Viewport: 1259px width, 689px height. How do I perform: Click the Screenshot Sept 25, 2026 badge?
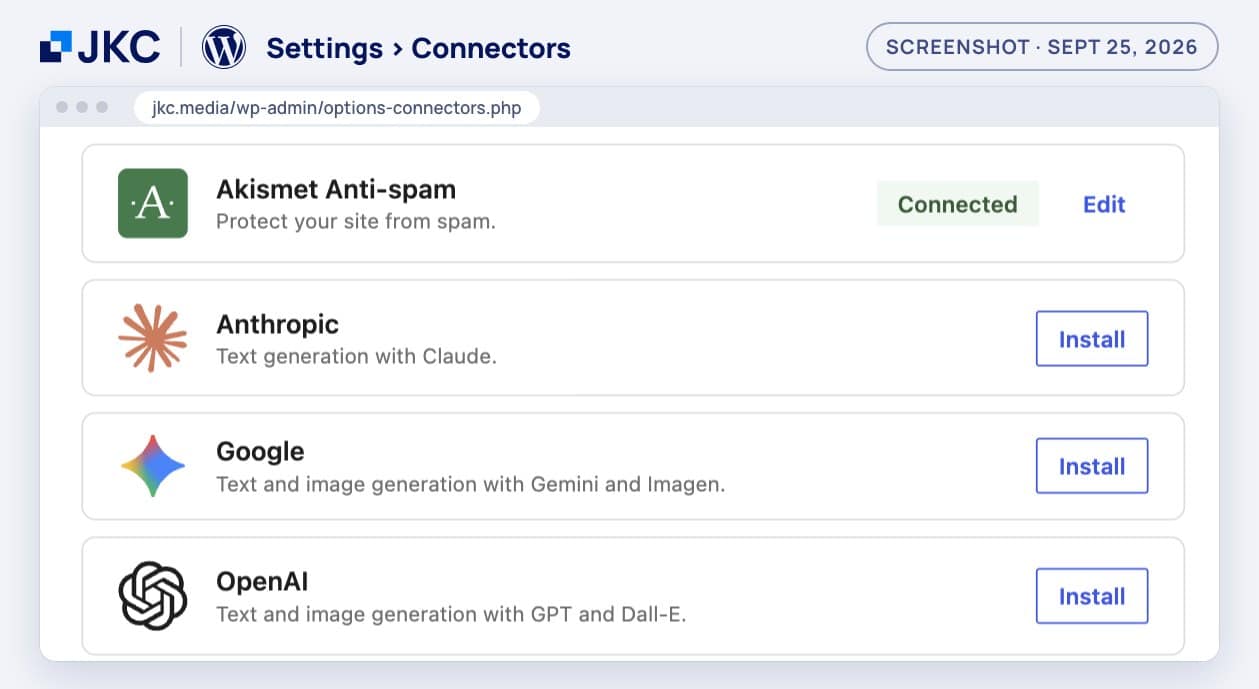[1042, 47]
